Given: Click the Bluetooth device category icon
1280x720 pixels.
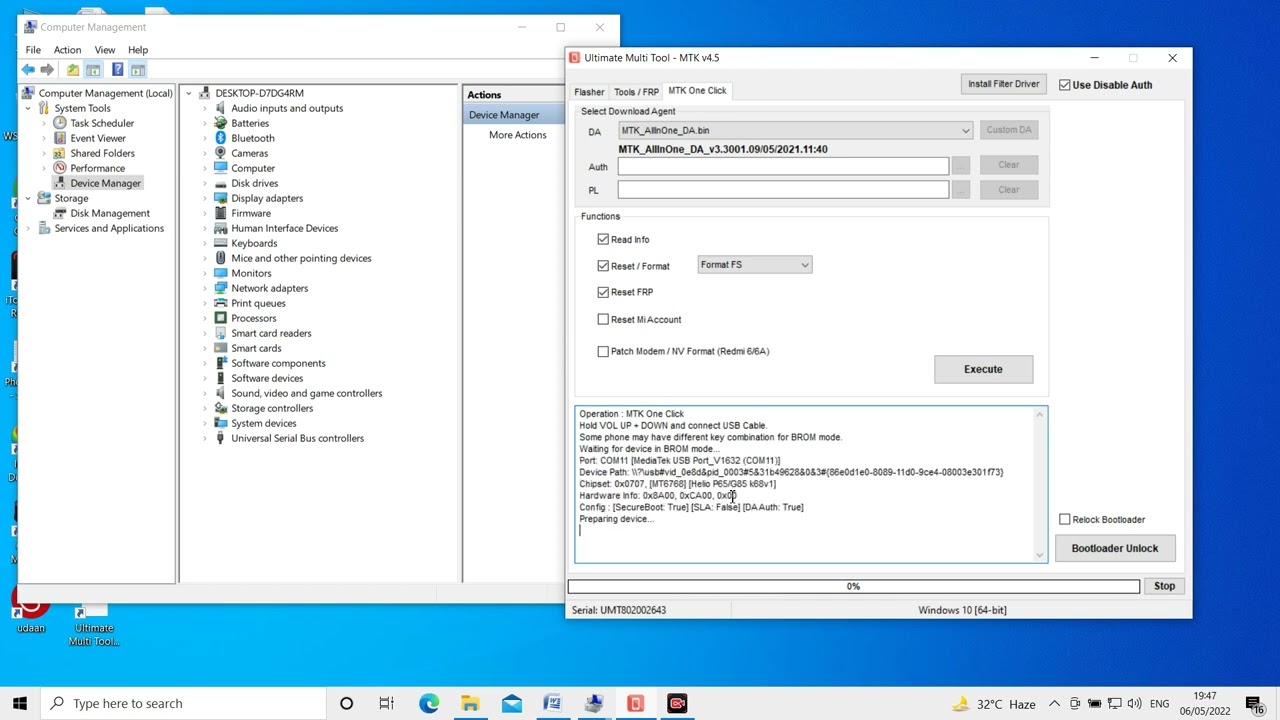Looking at the screenshot, I should click(x=220, y=138).
